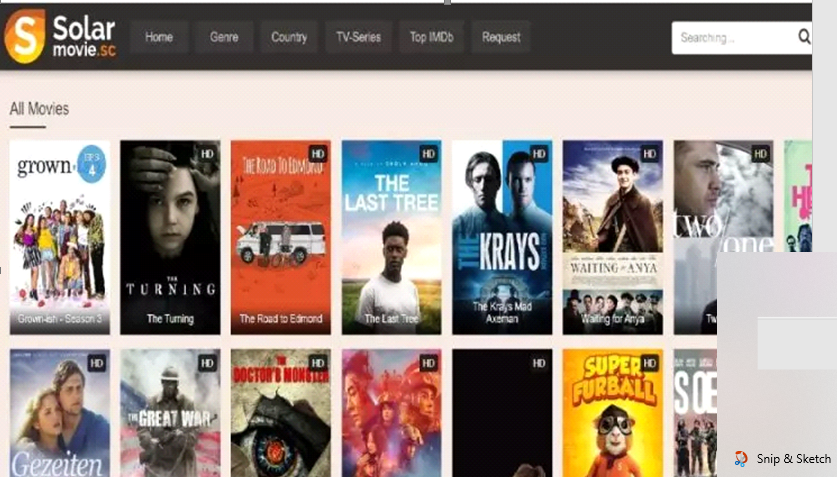
Task: Click the Snip & Sketch label
Action: (x=793, y=459)
